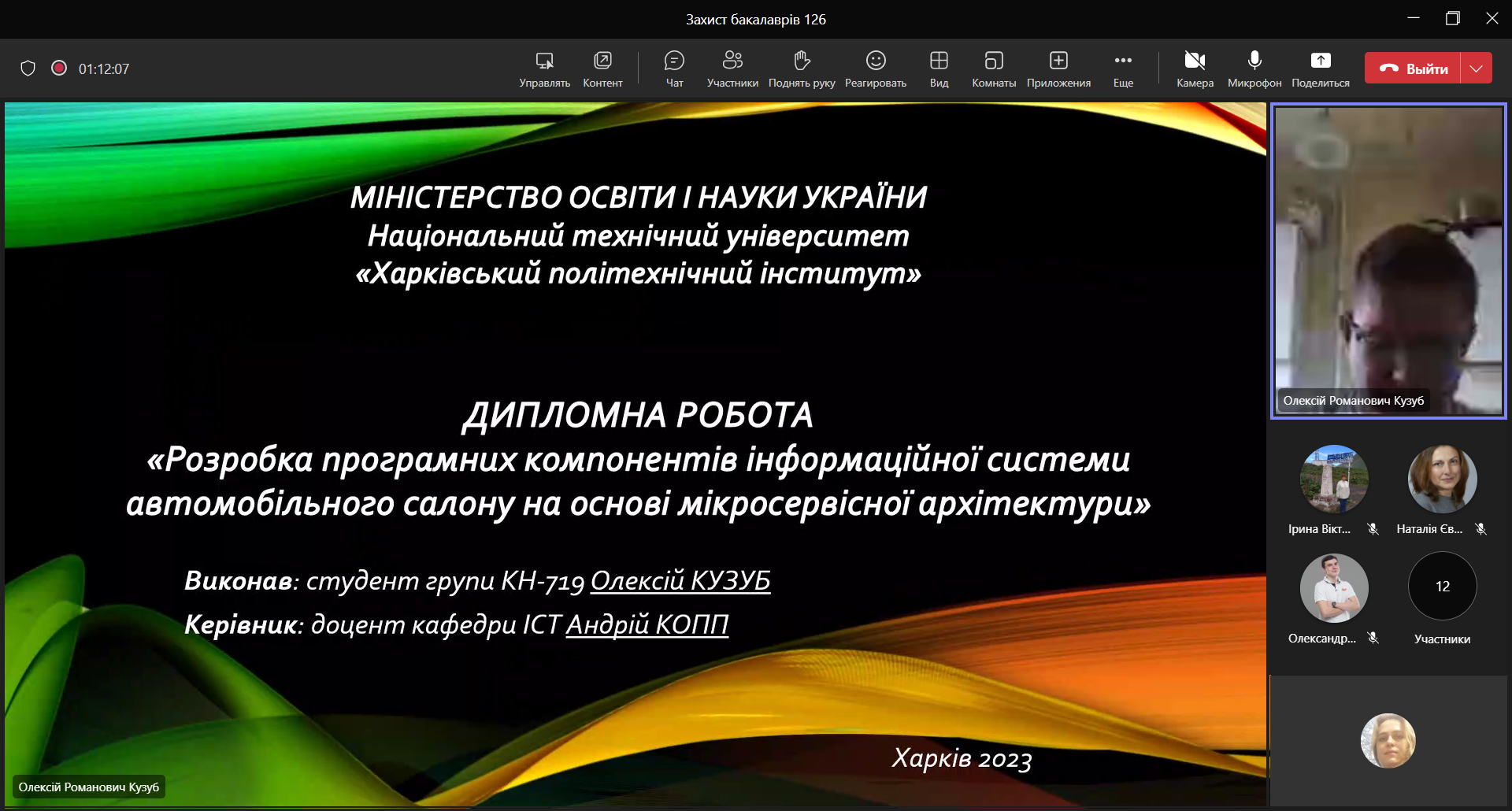This screenshot has width=1512, height=811.
Task: Change layout via the Вид button
Action: click(x=939, y=69)
